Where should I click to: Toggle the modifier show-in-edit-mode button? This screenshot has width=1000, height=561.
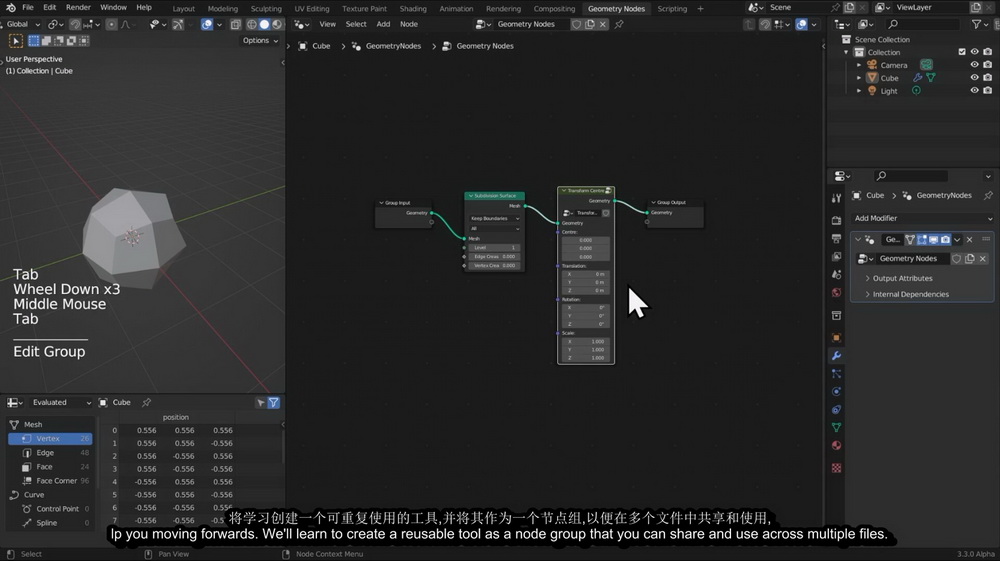922,240
